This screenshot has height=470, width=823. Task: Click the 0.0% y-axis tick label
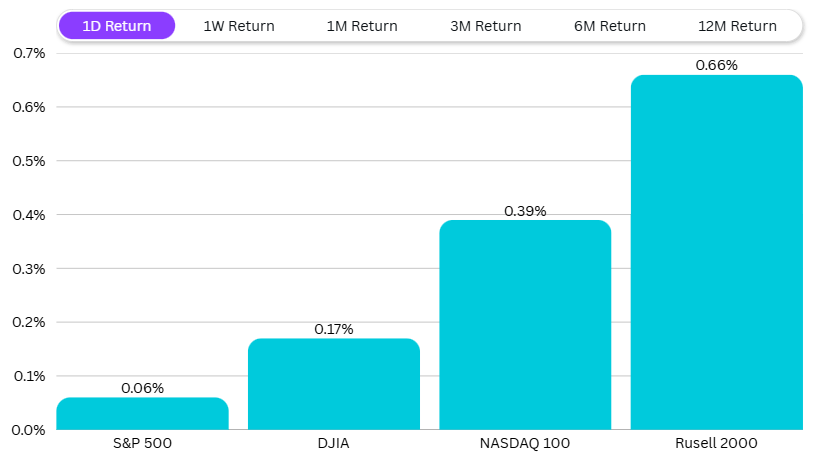[x=29, y=430]
